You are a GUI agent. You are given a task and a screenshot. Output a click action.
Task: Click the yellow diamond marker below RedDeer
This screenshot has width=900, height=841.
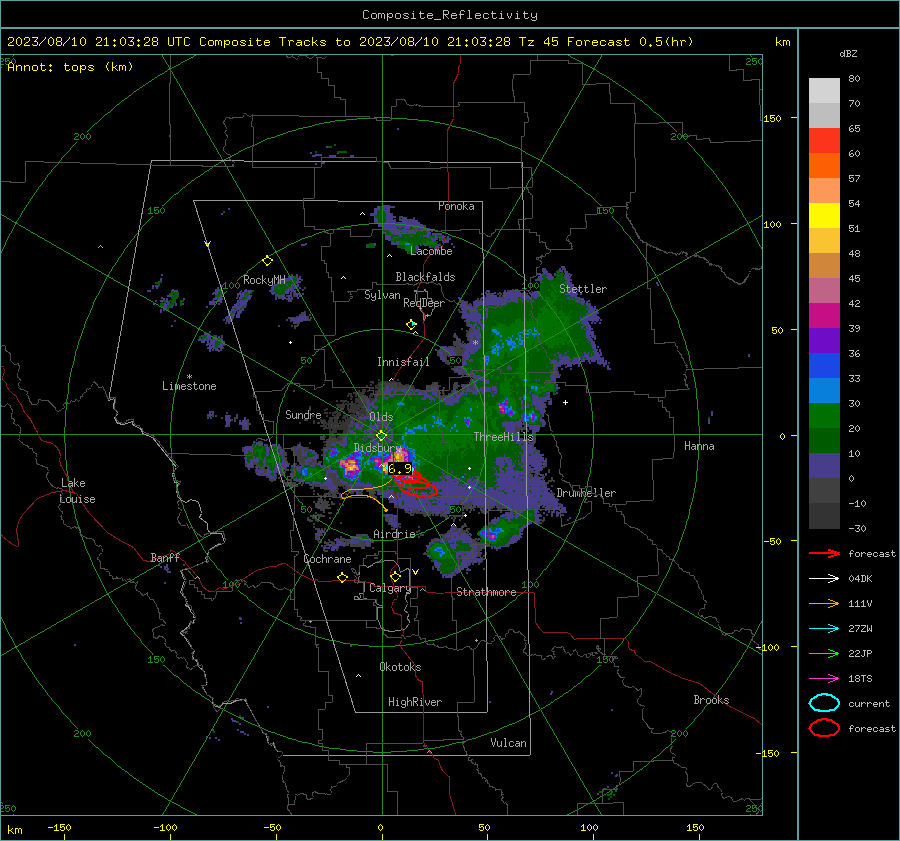pyautogui.click(x=411, y=324)
